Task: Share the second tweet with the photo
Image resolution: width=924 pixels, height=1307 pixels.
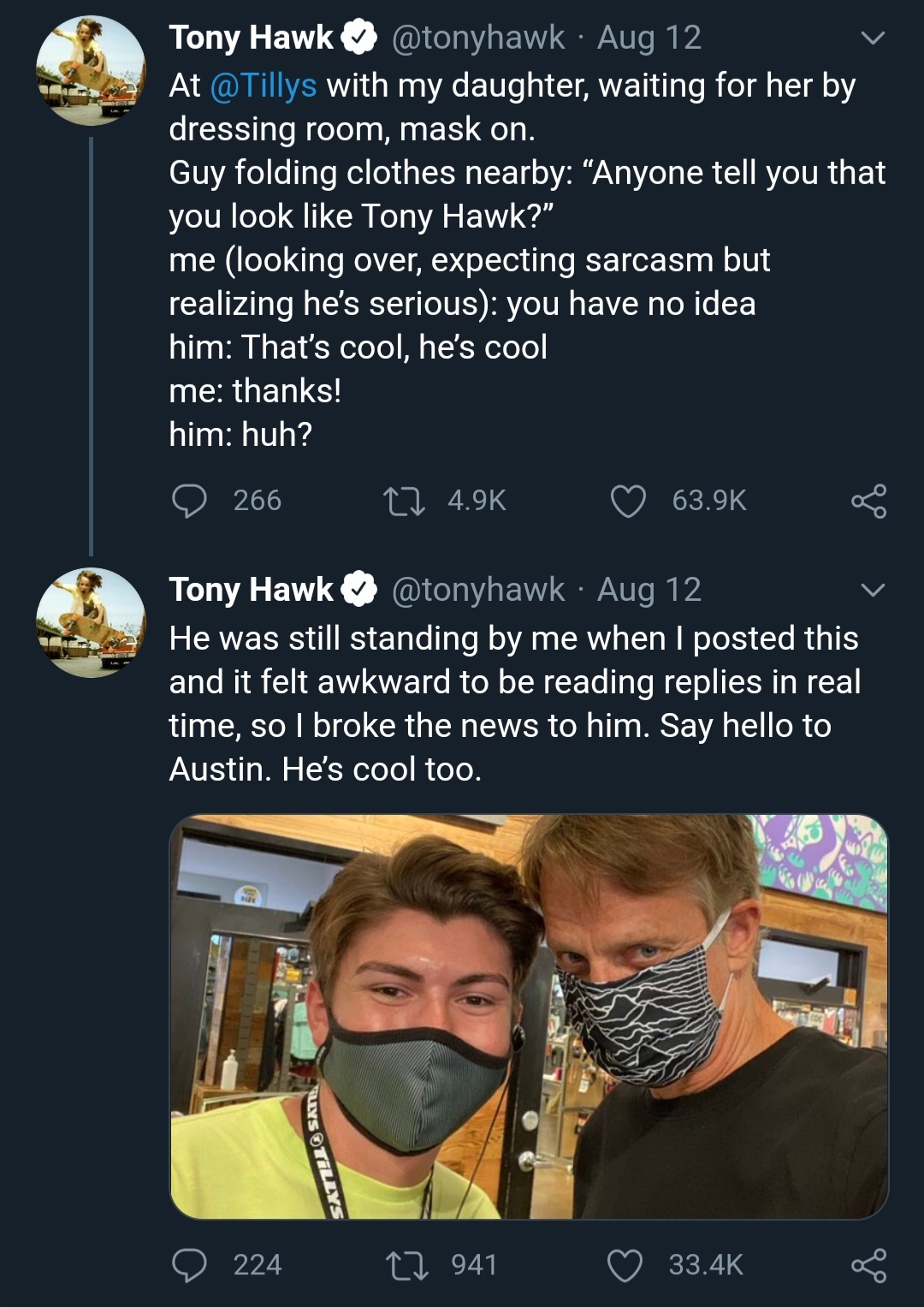Action: tap(868, 1265)
